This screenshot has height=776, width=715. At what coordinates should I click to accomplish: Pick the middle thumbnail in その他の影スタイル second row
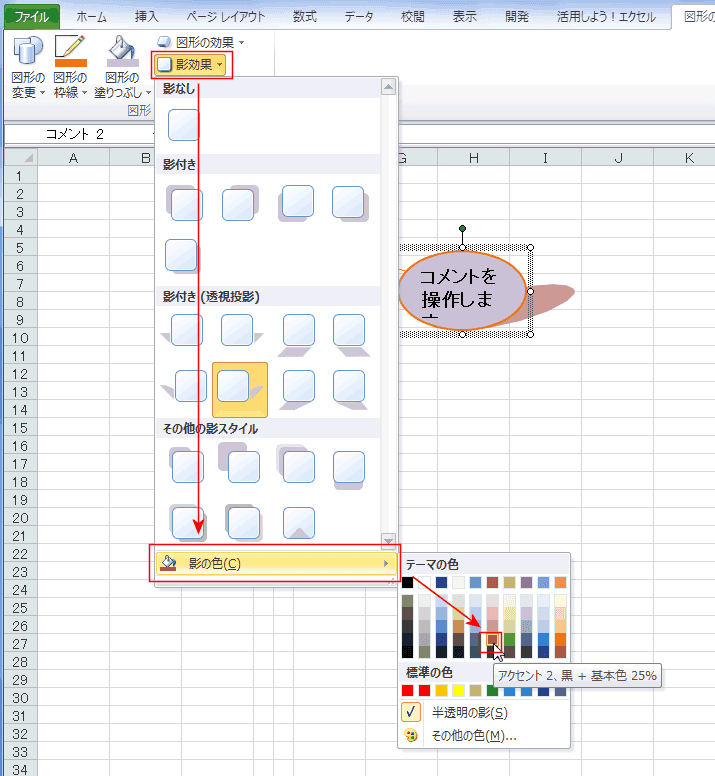(243, 523)
